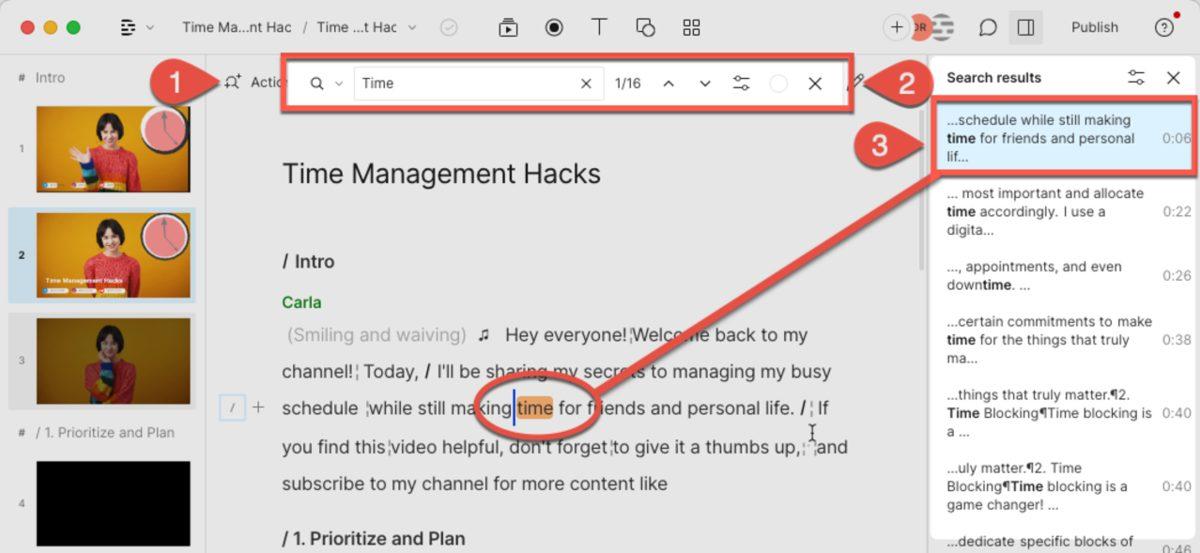Click the help question mark icon

pos(1164,28)
